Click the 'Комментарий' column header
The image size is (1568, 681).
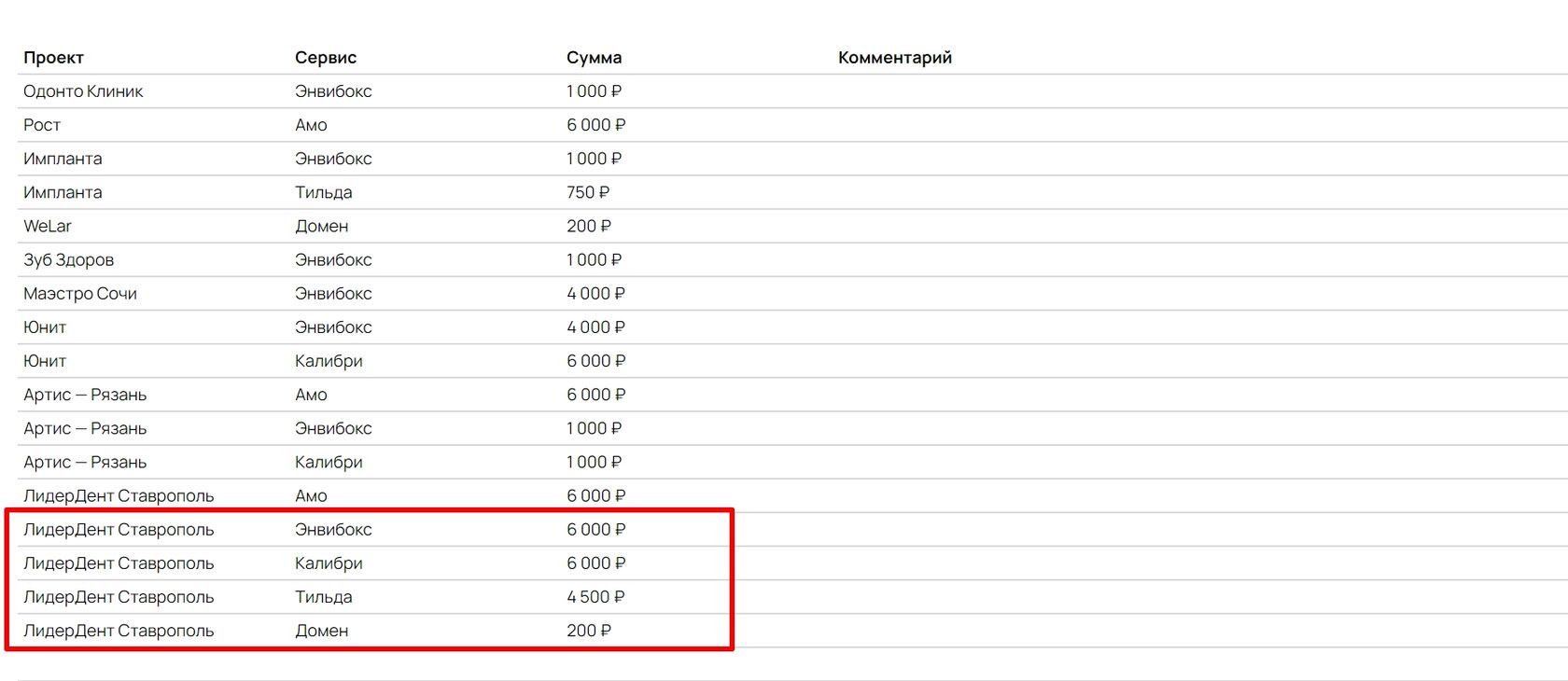895,58
